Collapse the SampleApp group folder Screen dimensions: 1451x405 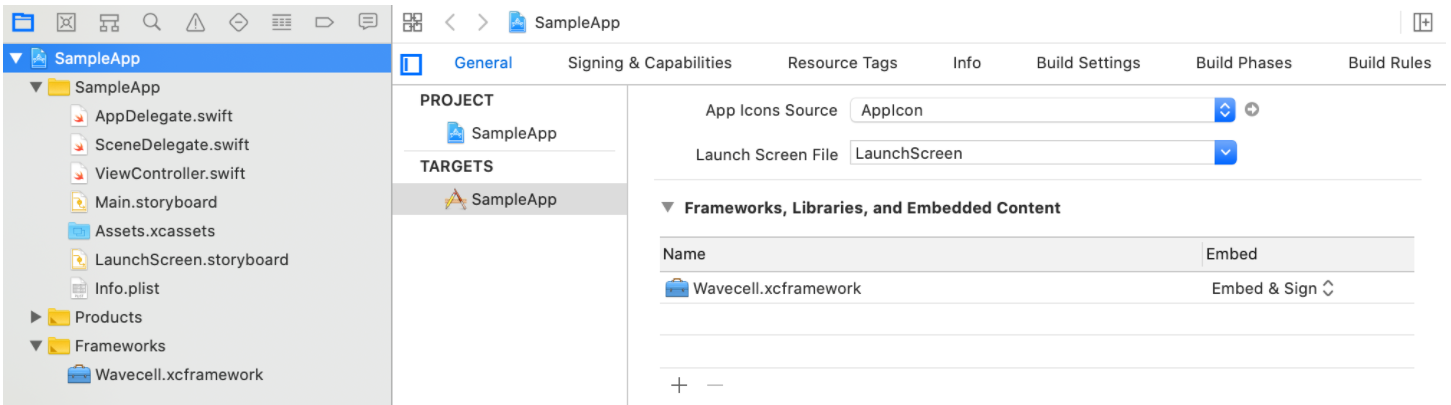(x=36, y=87)
